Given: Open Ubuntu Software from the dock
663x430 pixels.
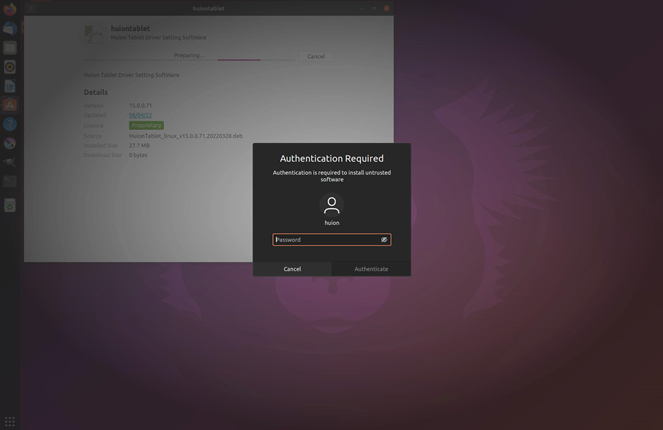Looking at the screenshot, I should [x=10, y=105].
